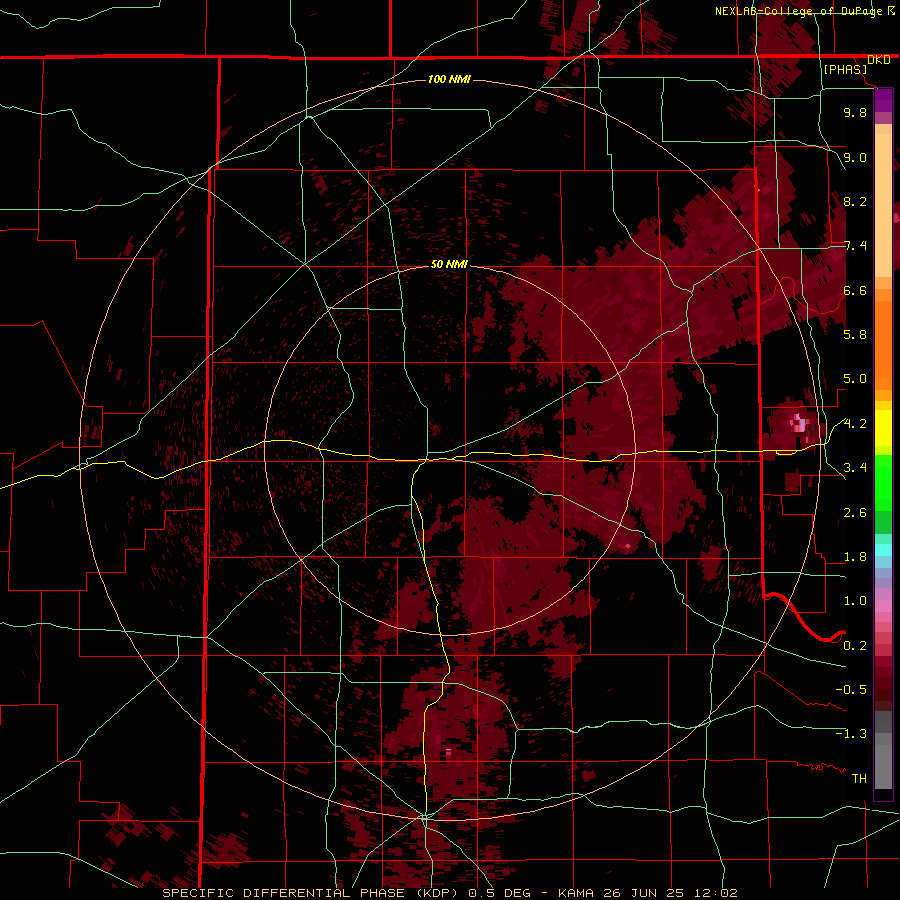Click the 50 NMI range ring label
This screenshot has height=900, width=900.
tap(449, 264)
